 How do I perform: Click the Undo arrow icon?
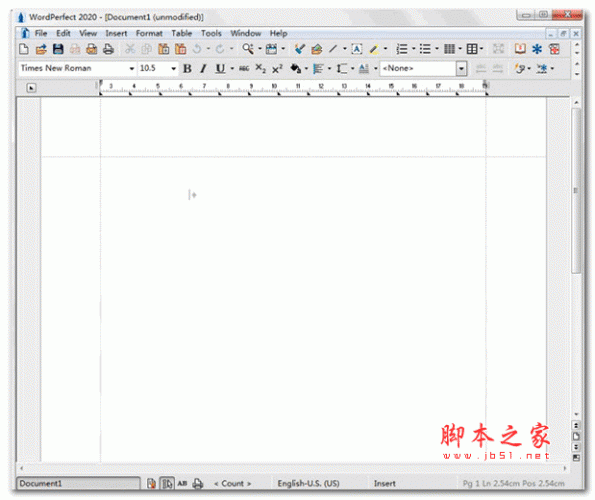click(x=197, y=49)
